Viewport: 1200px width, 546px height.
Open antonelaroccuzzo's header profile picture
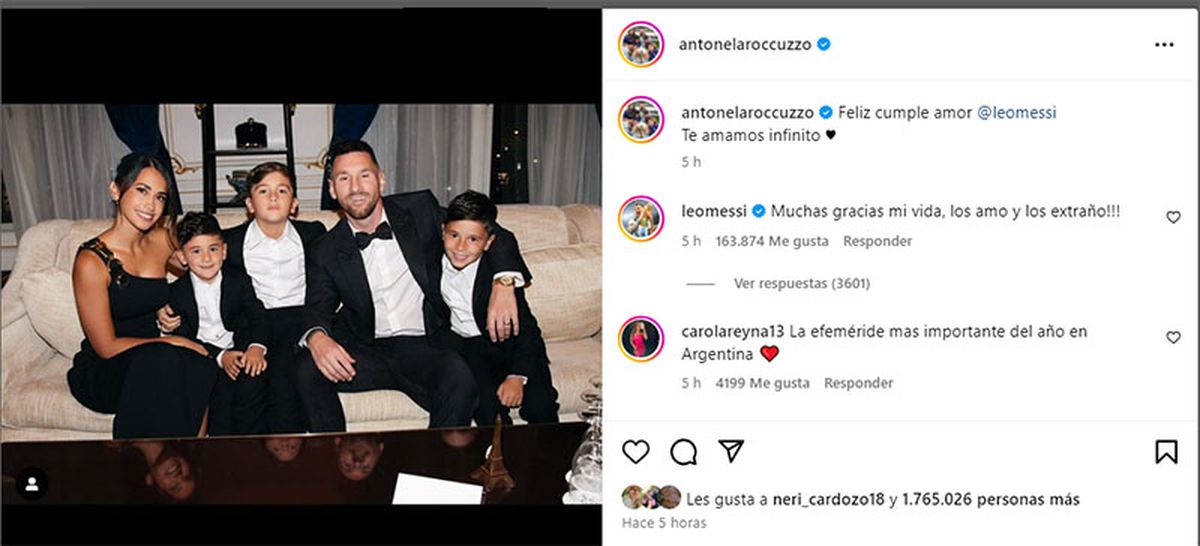click(x=641, y=45)
